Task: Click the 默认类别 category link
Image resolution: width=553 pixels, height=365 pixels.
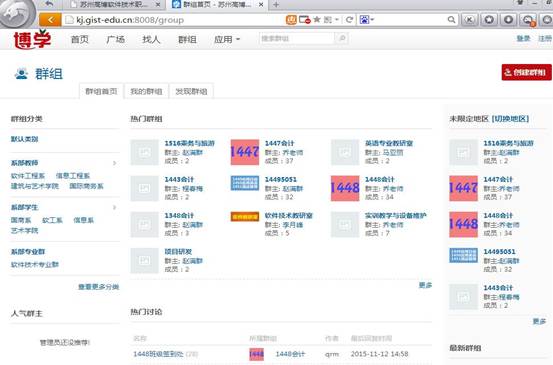Action: 24,139
